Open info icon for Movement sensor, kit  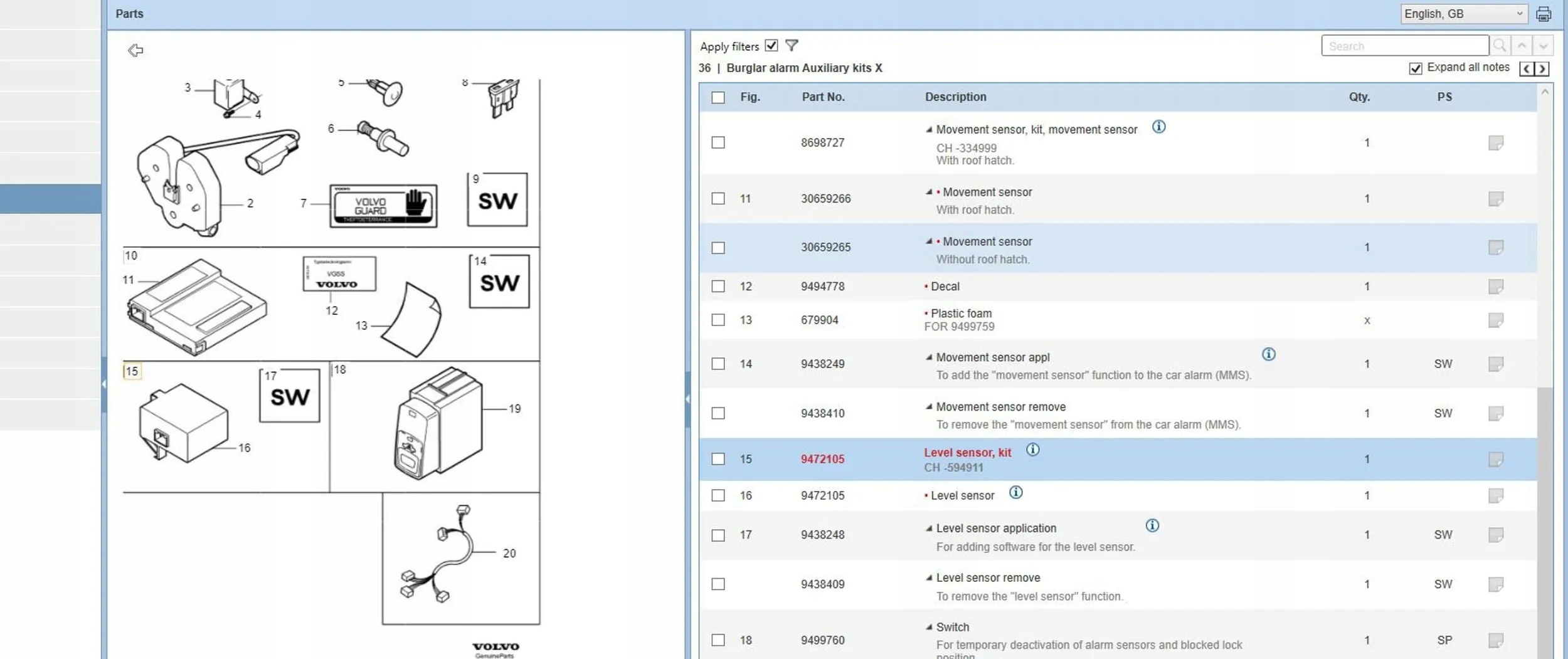[1158, 127]
